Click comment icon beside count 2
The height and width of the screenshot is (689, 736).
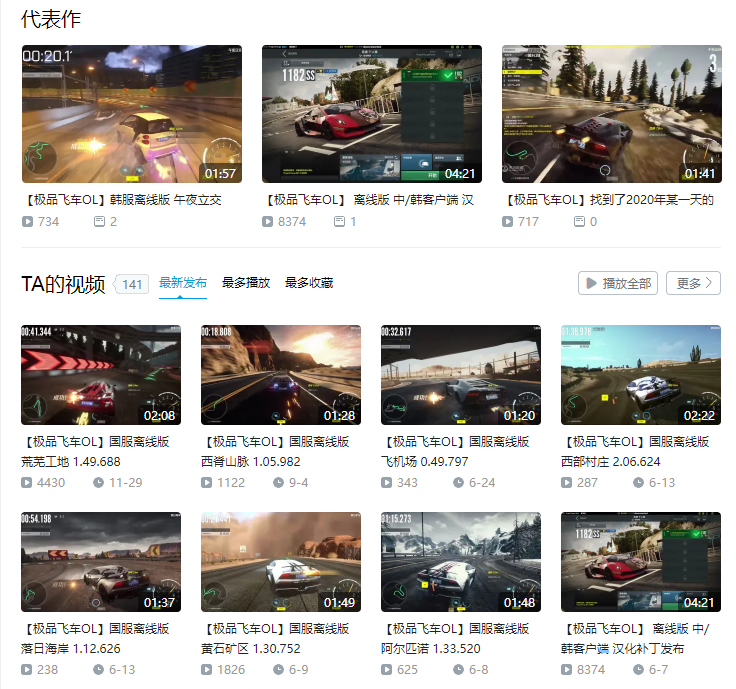100,222
